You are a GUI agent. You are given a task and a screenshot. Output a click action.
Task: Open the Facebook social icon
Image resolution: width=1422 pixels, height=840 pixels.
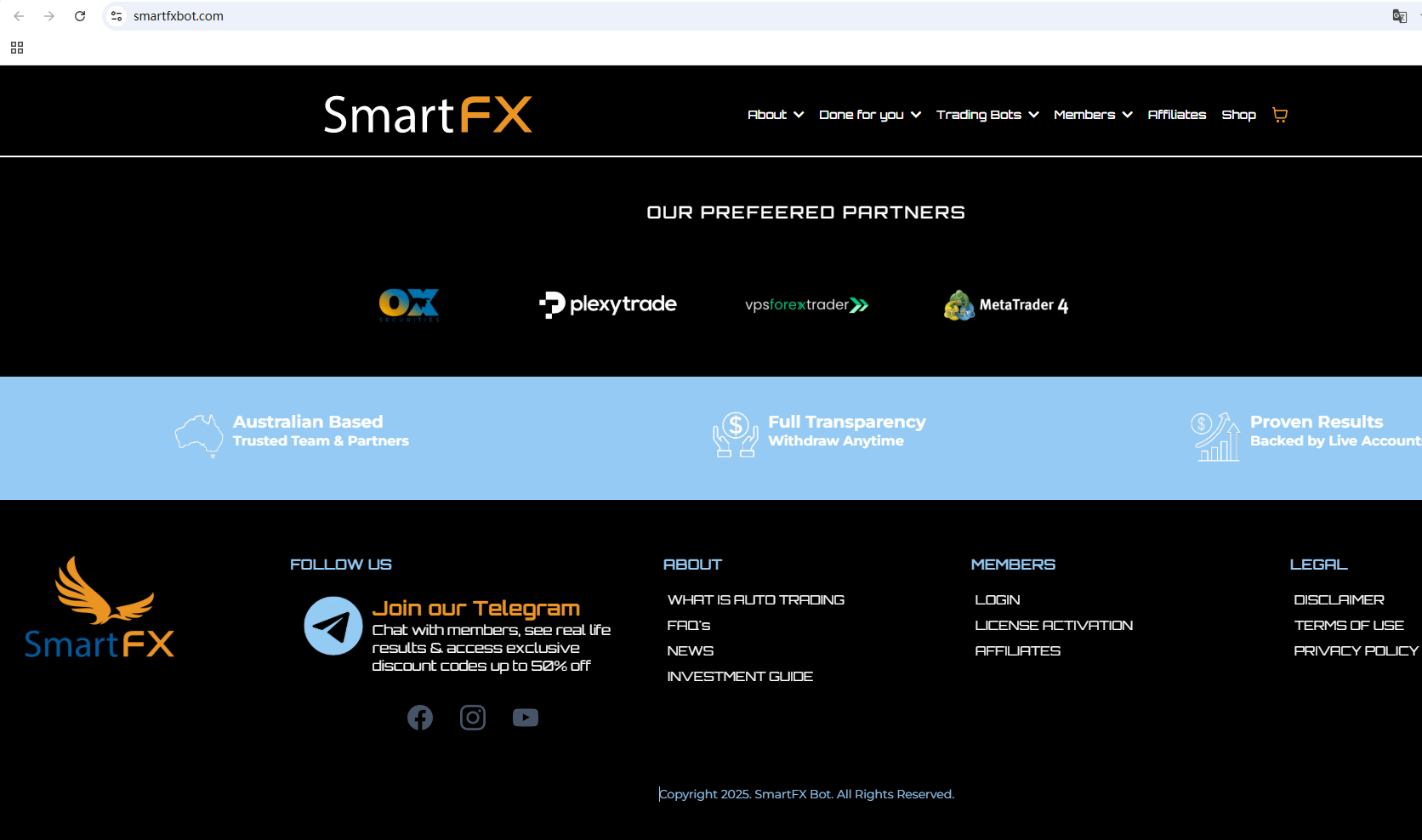[420, 718]
